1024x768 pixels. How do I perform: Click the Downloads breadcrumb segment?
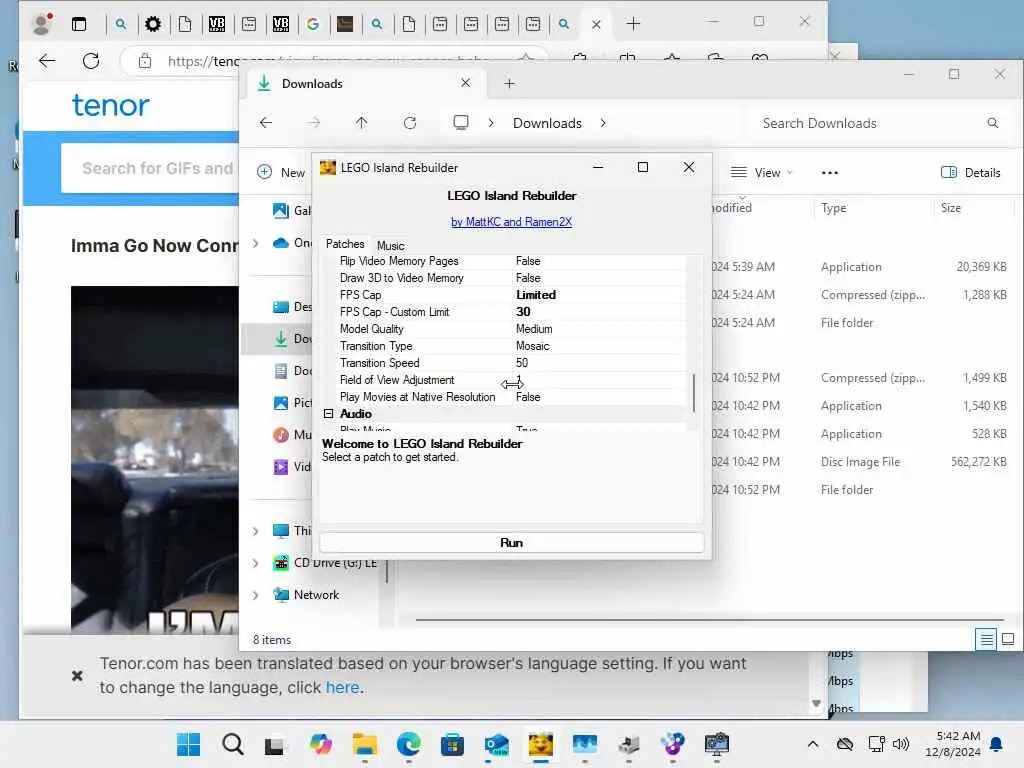547,123
